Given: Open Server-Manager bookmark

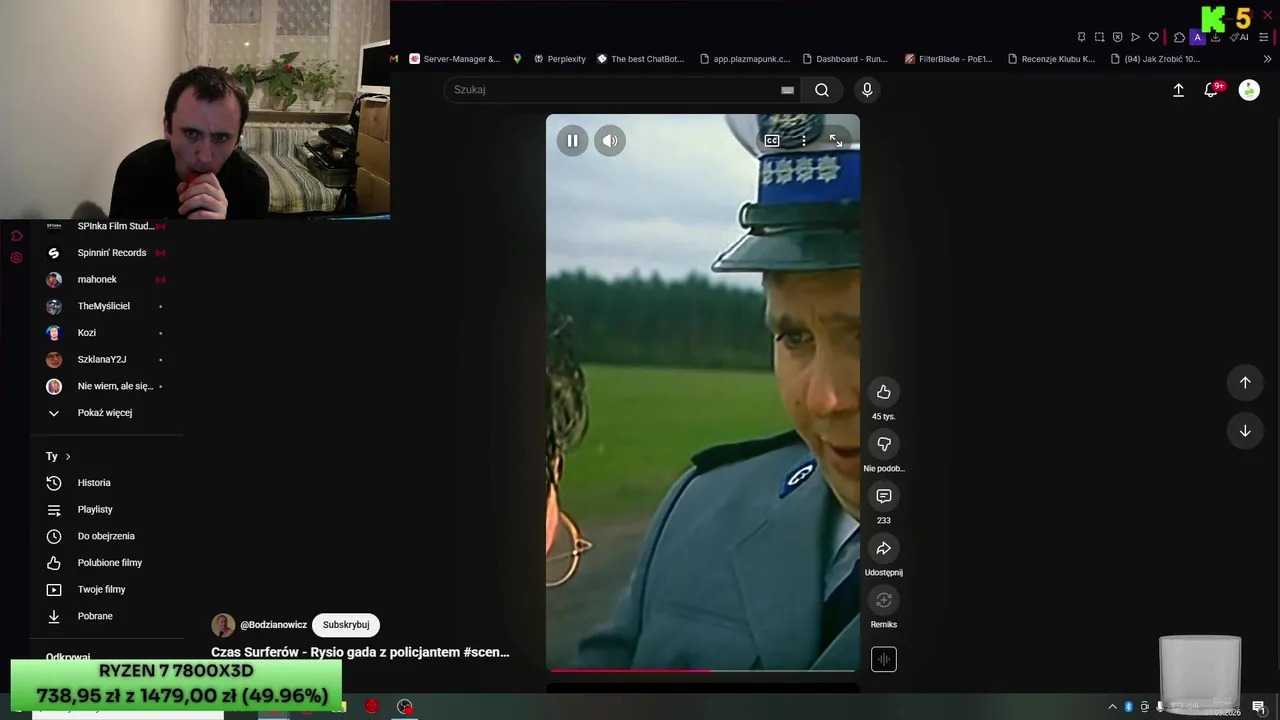Looking at the screenshot, I should (455, 59).
